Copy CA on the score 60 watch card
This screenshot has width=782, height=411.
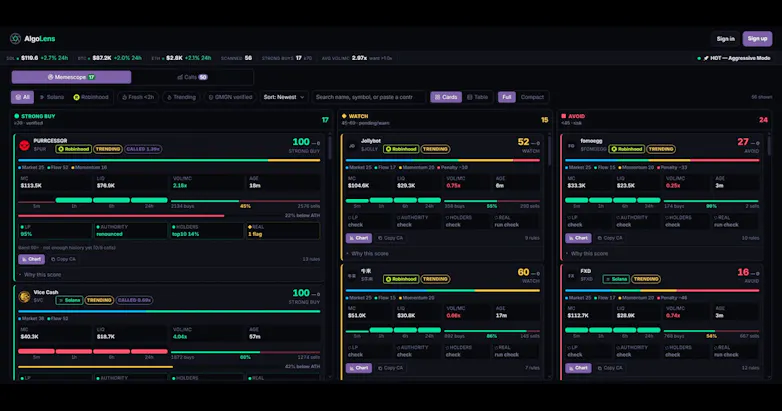tap(391, 368)
